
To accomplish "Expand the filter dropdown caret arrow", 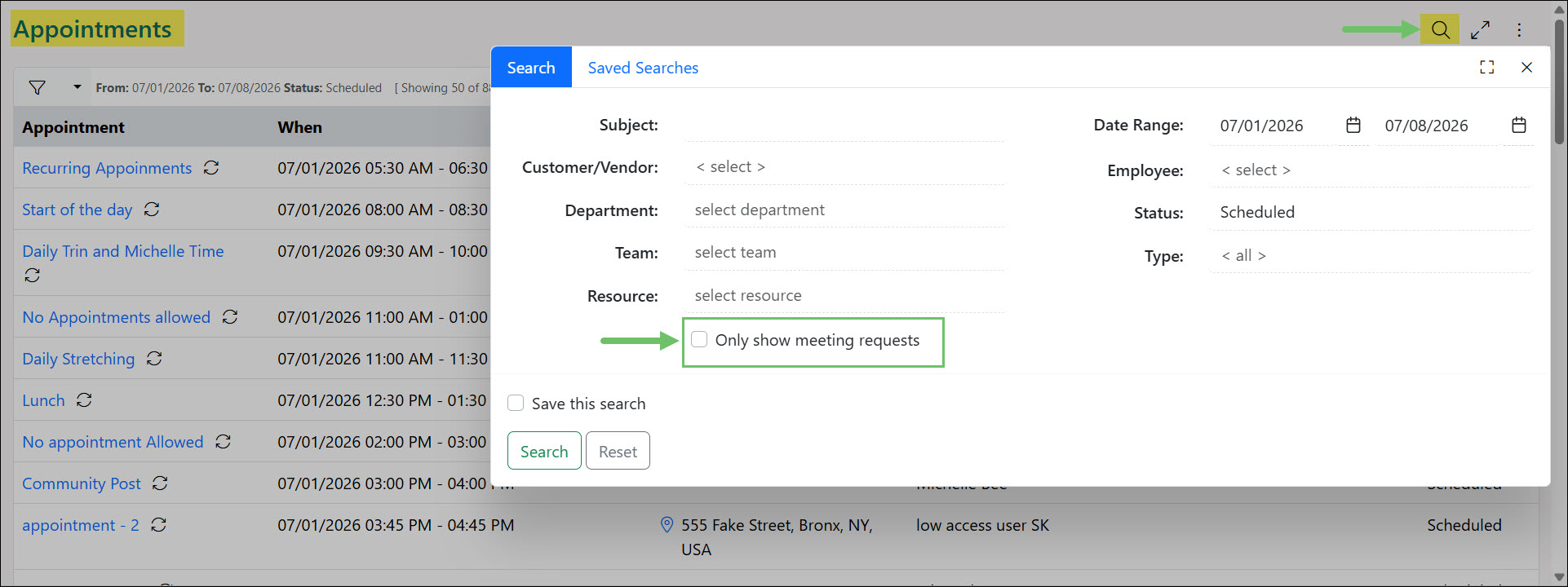I will tap(78, 86).
